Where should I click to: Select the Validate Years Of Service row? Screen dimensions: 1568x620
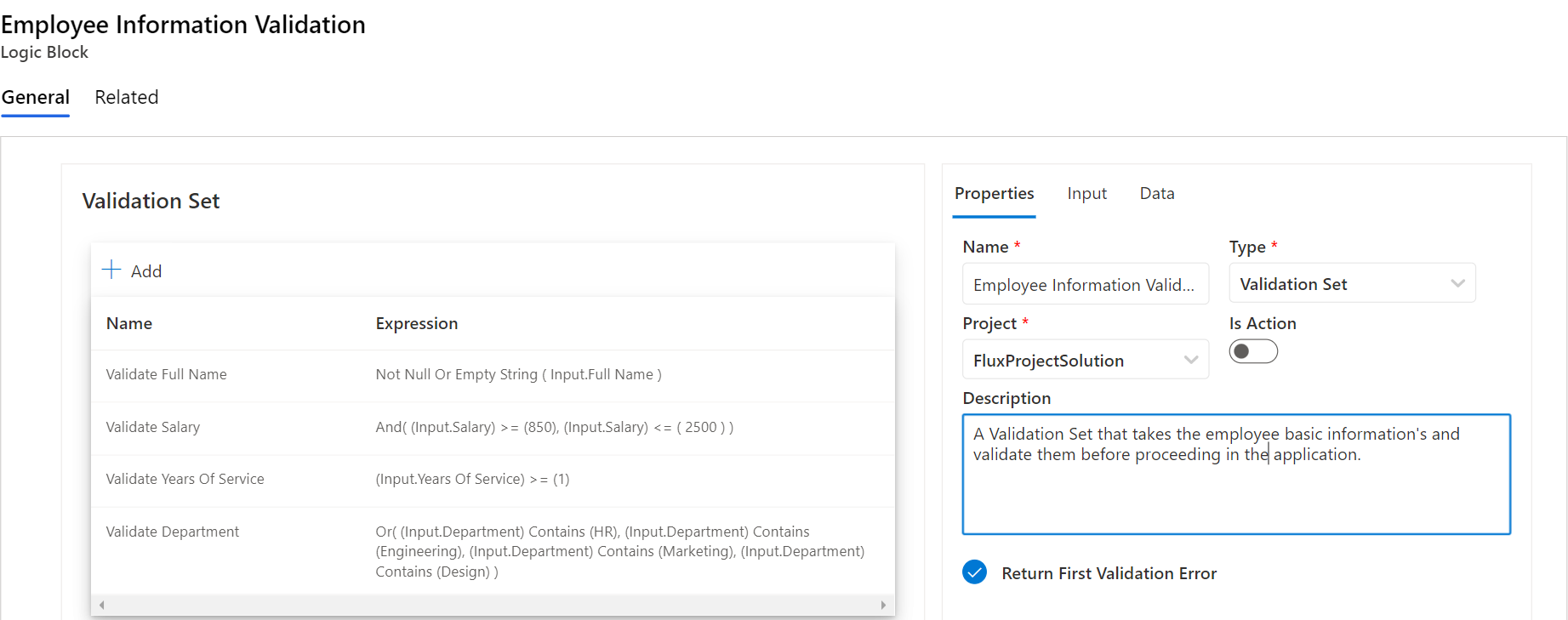pos(493,480)
